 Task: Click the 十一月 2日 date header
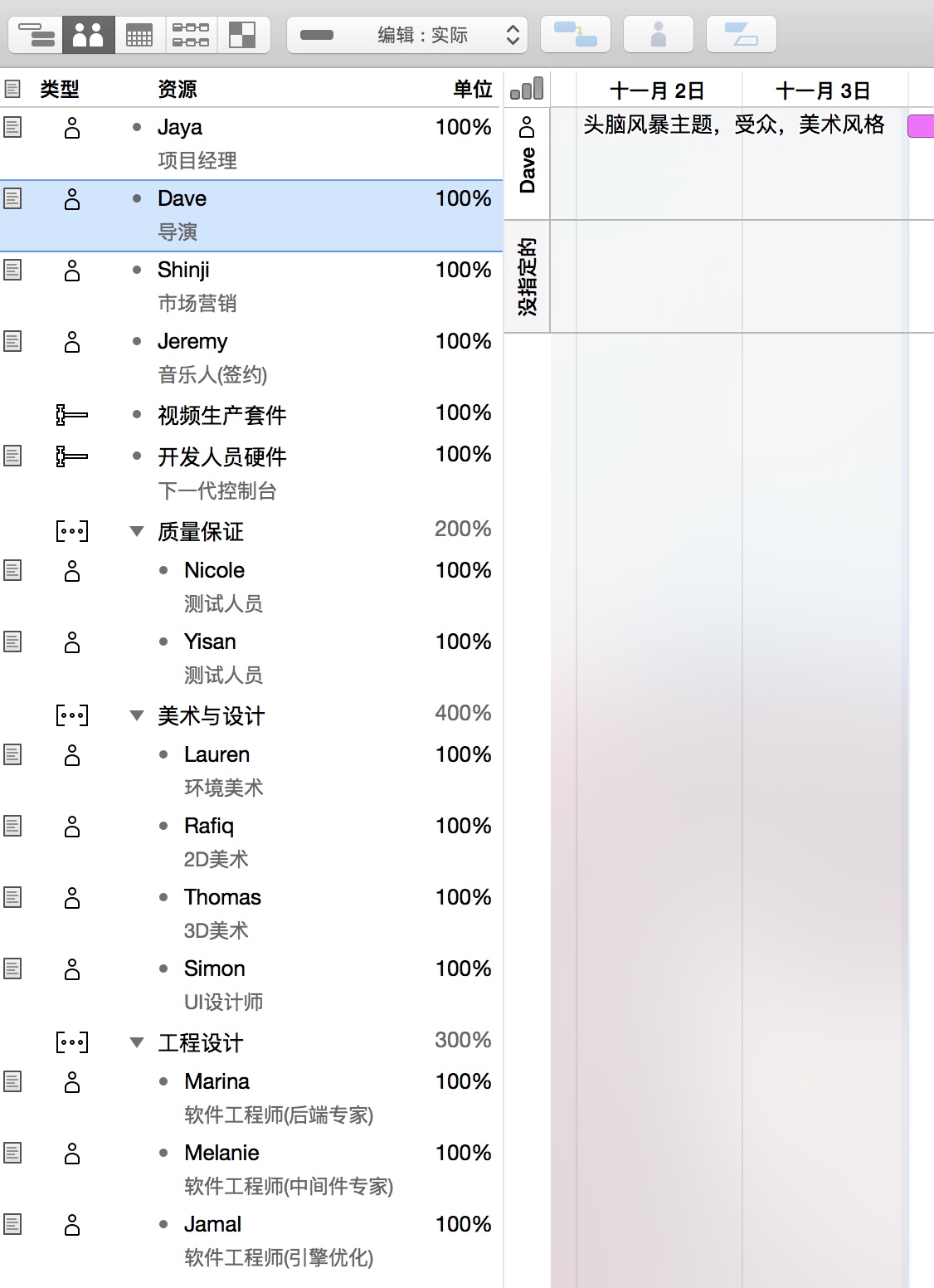coord(657,90)
